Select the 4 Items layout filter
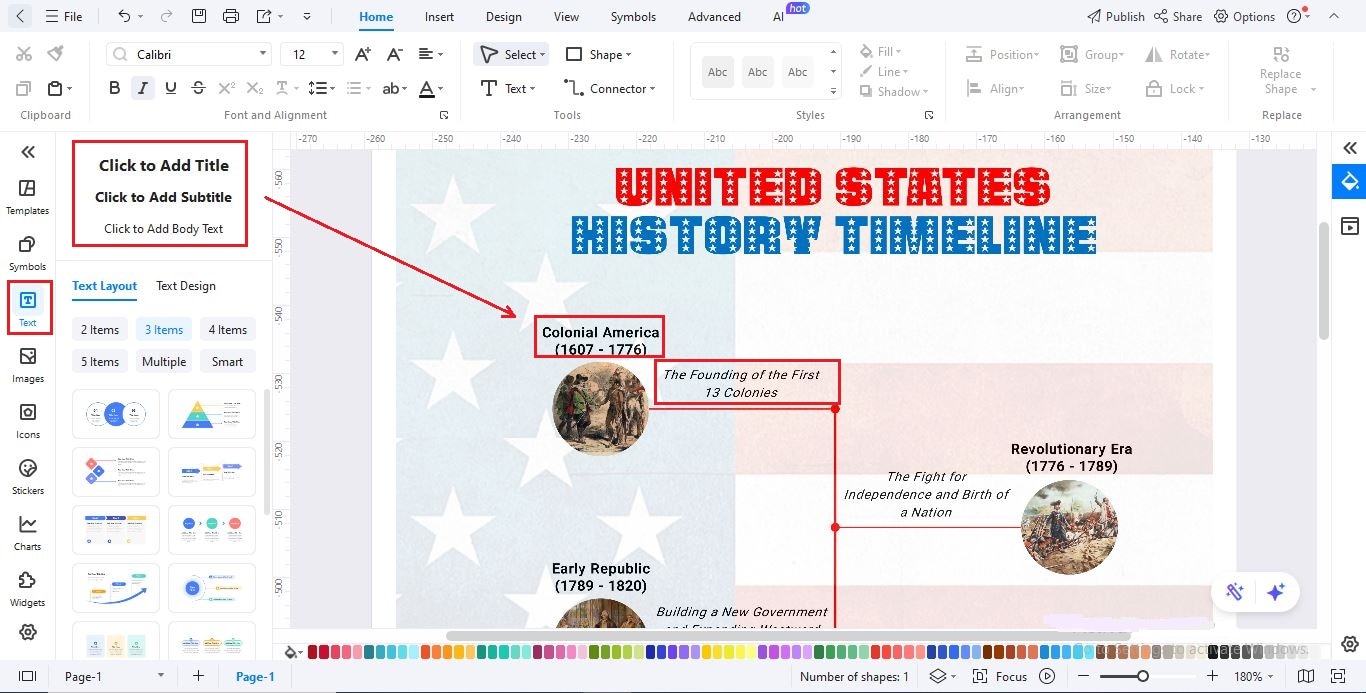The height and width of the screenshot is (693, 1366). tap(228, 330)
